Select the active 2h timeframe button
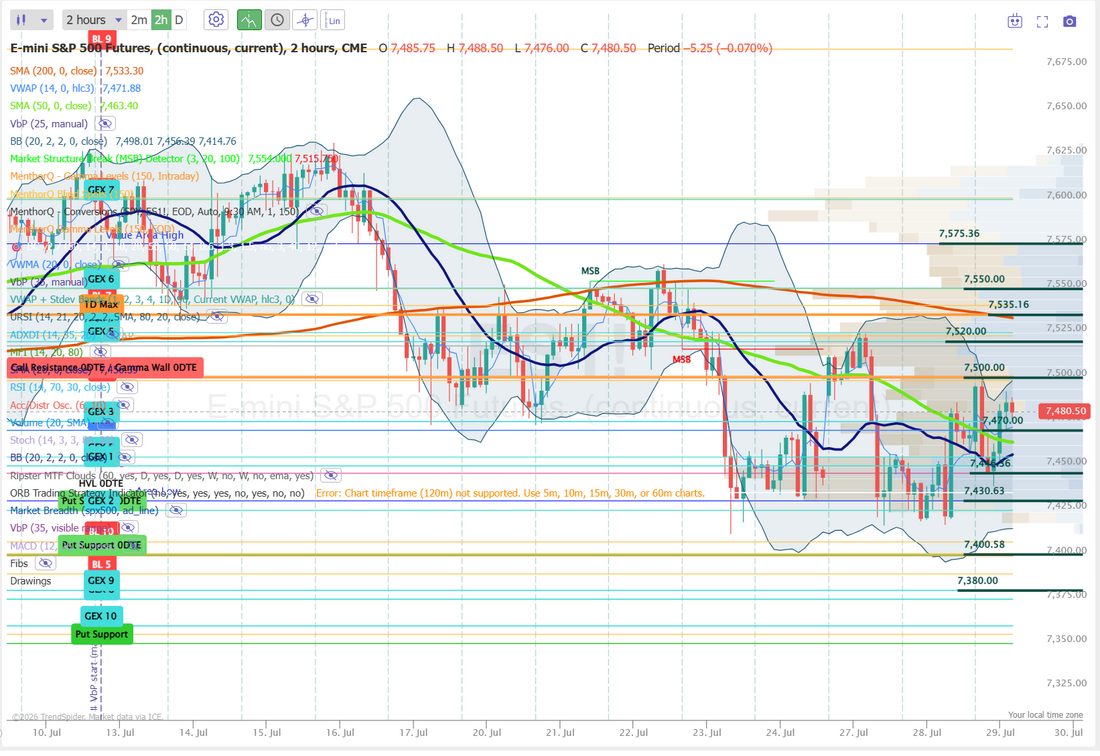Viewport: 1100px width, 756px height. pyautogui.click(x=161, y=20)
